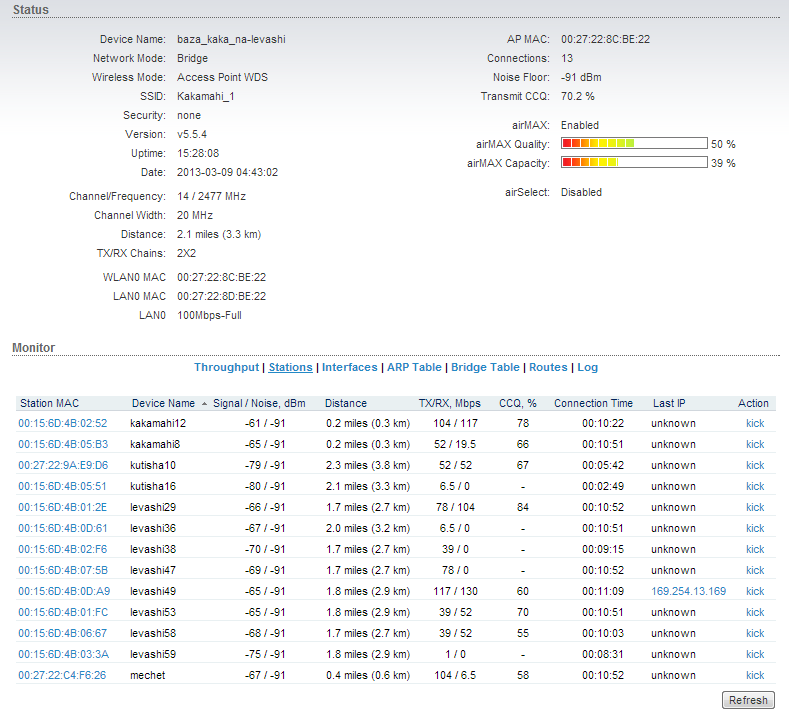789x719 pixels.
Task: Kick the mechet station
Action: 754,675
